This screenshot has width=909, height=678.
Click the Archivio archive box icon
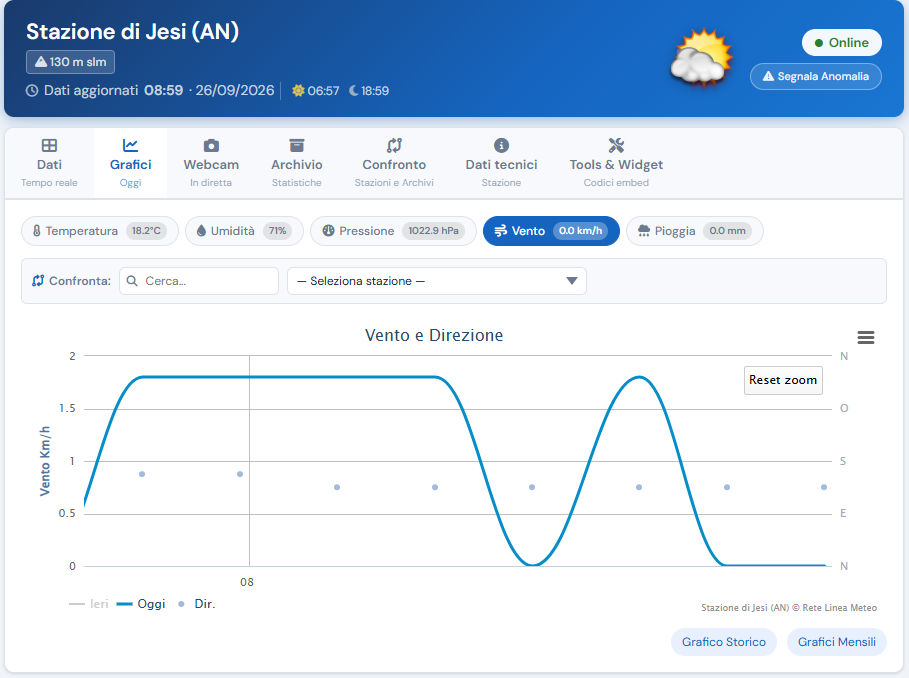pyautogui.click(x=297, y=145)
